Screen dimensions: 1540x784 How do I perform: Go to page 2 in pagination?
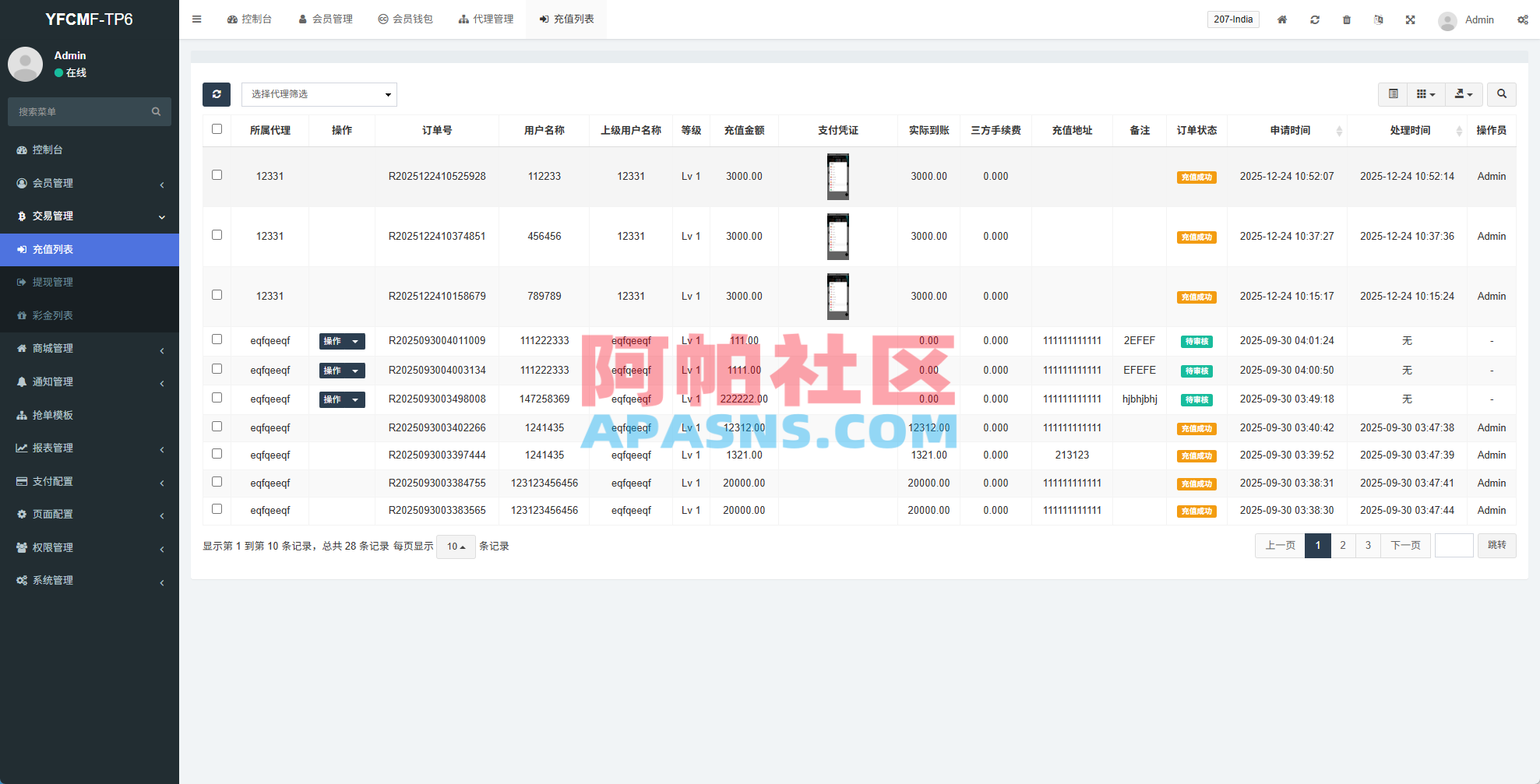click(x=1343, y=546)
